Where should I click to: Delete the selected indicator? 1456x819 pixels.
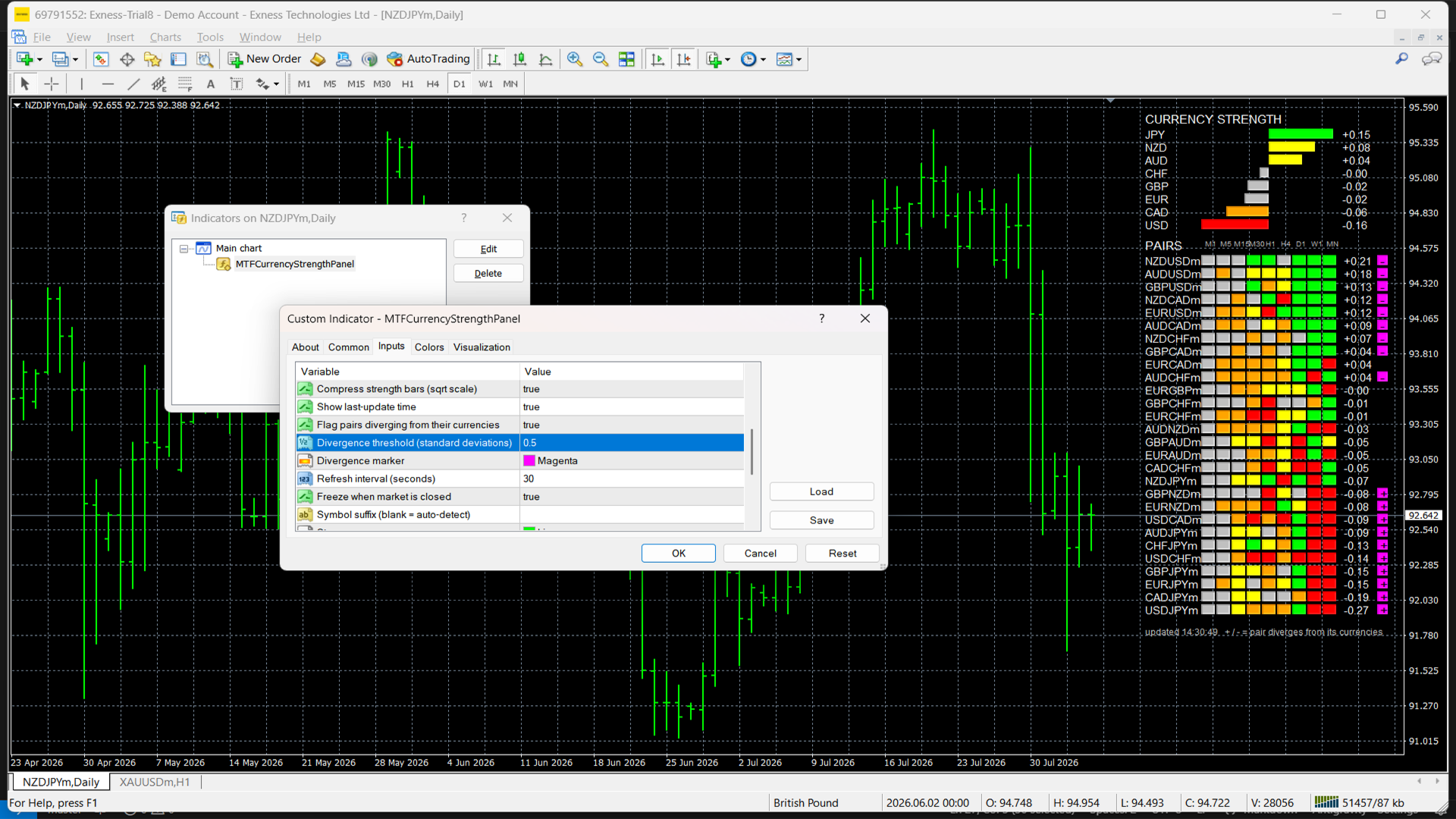(488, 274)
